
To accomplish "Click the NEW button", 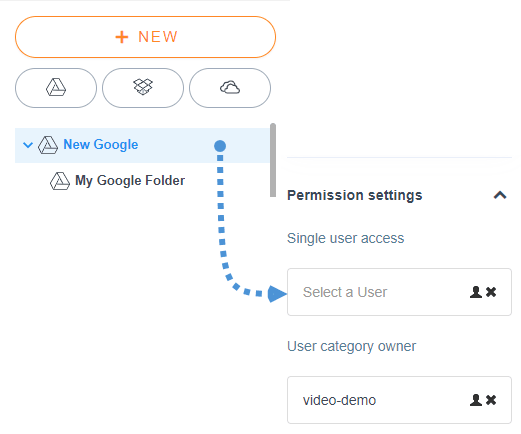I will click(x=145, y=37).
